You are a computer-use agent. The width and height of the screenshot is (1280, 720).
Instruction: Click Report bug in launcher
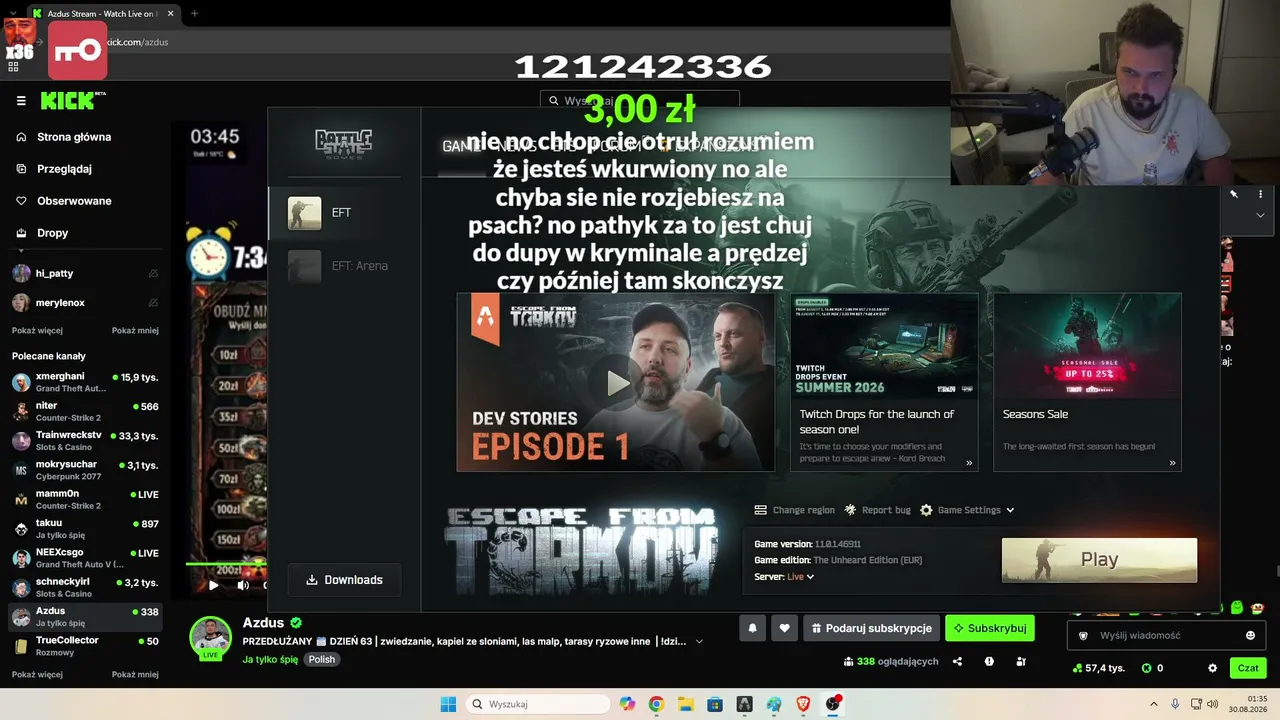coord(877,510)
